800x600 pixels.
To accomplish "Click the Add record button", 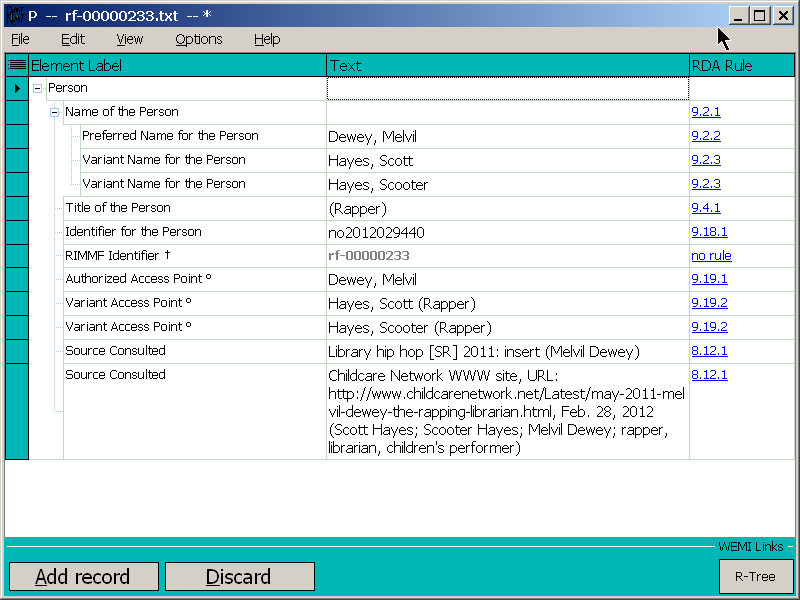I will [x=84, y=577].
